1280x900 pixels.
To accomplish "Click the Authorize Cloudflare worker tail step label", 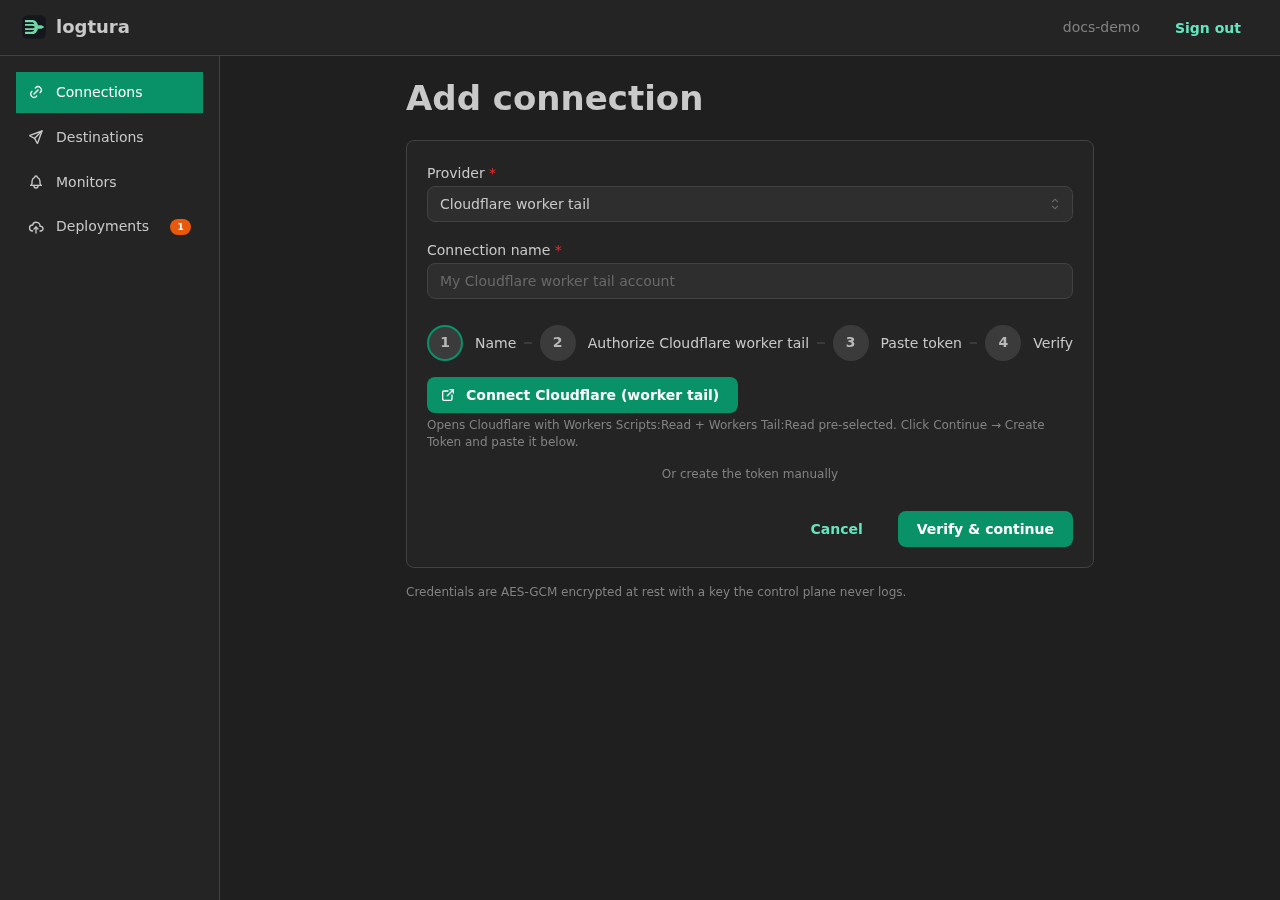I will 698,343.
